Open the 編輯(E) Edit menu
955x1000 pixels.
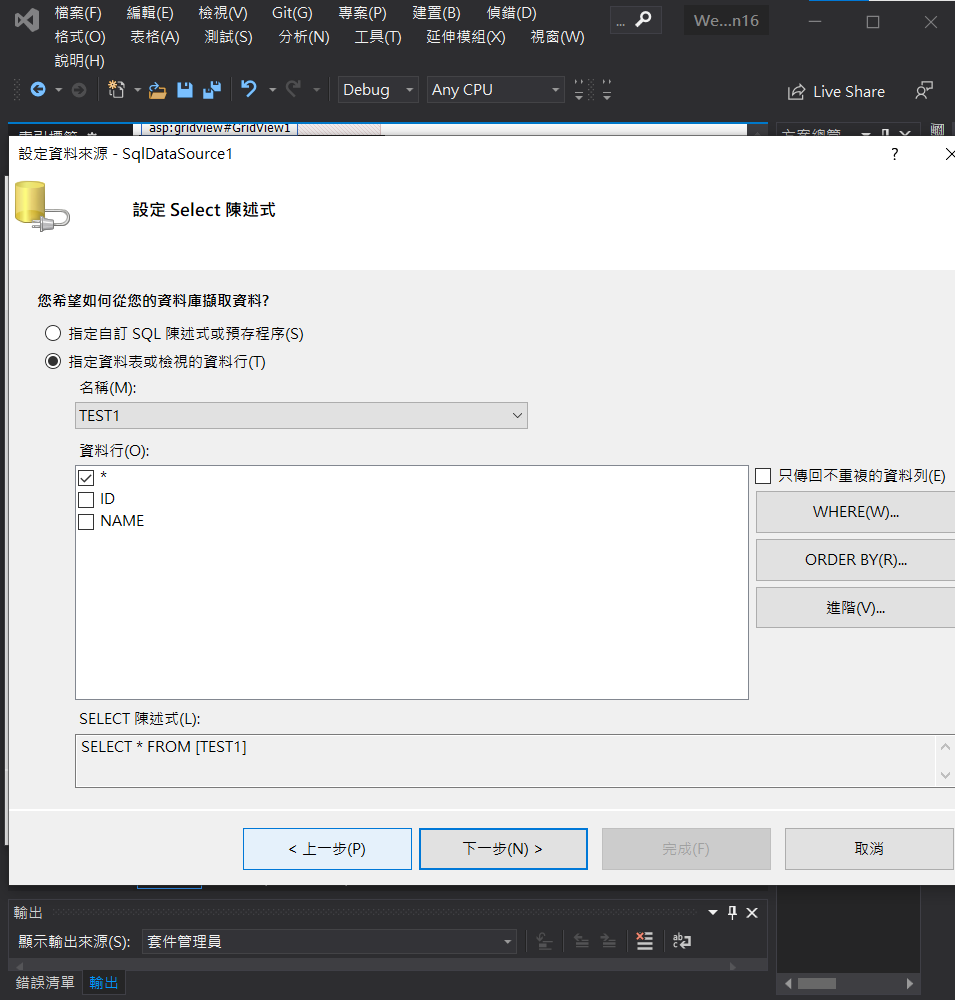(150, 13)
